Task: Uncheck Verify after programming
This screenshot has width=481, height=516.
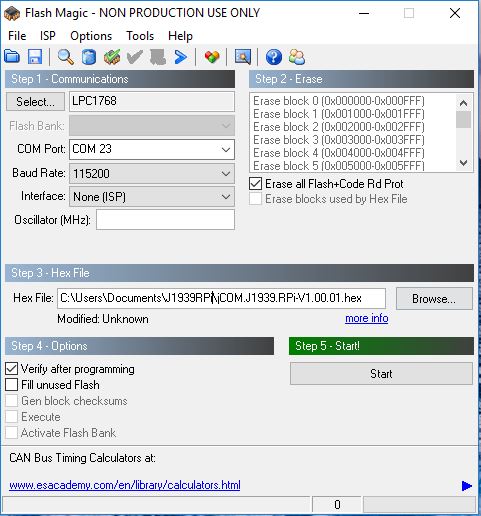Action: tap(11, 369)
